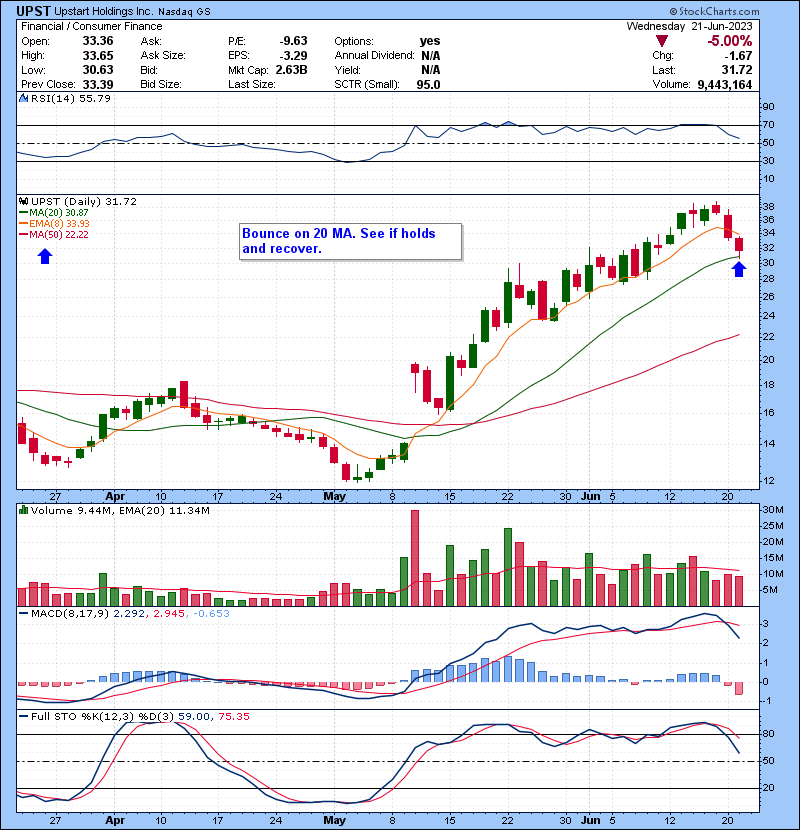800x830 pixels.
Task: Click the Annual Dividend label
Action: coord(374,55)
